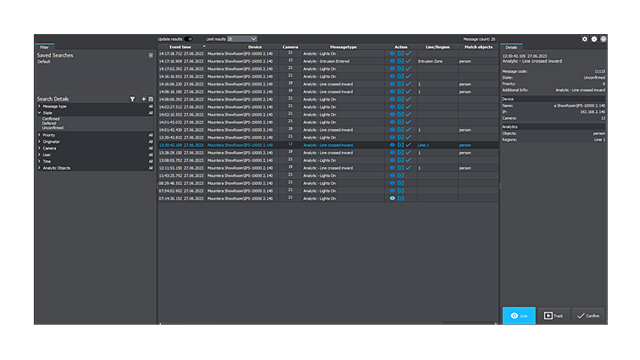Click confirm checkmark in 14:16:06.230 row

pos(408,84)
